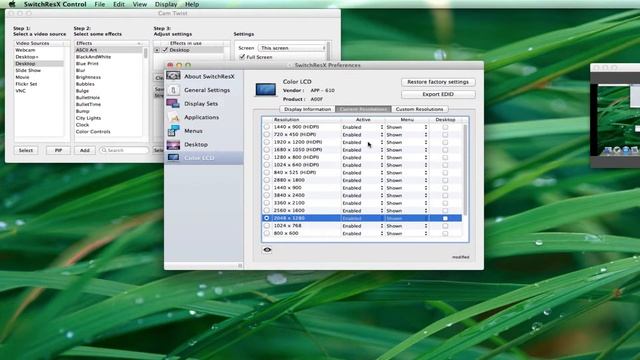Image resolution: width=640 pixels, height=360 pixels.
Task: Select the ASCII Art effect
Action: [86, 50]
